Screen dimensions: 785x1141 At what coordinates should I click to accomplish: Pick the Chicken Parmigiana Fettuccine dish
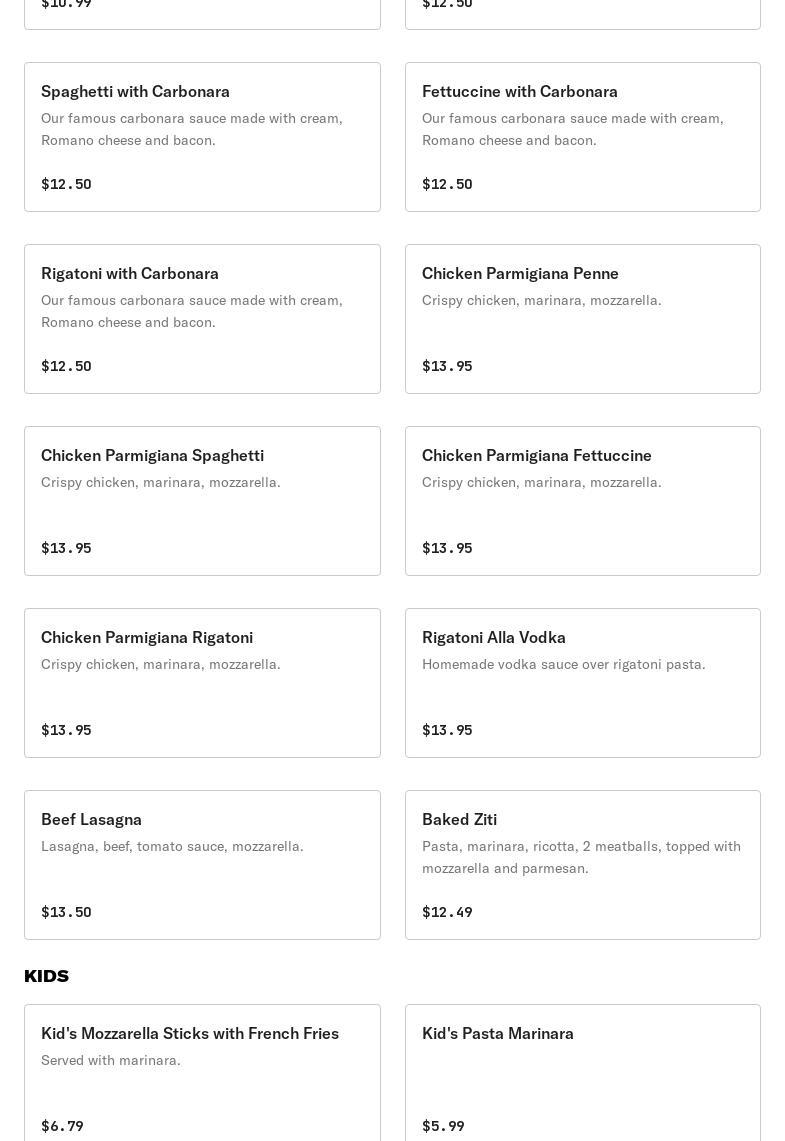pyautogui.click(x=582, y=501)
